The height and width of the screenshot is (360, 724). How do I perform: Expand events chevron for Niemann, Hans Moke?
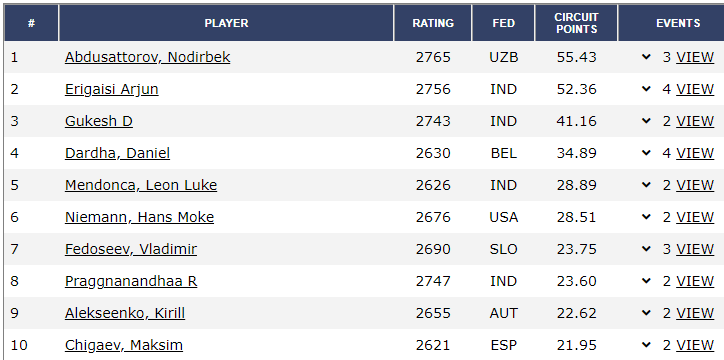coord(646,217)
